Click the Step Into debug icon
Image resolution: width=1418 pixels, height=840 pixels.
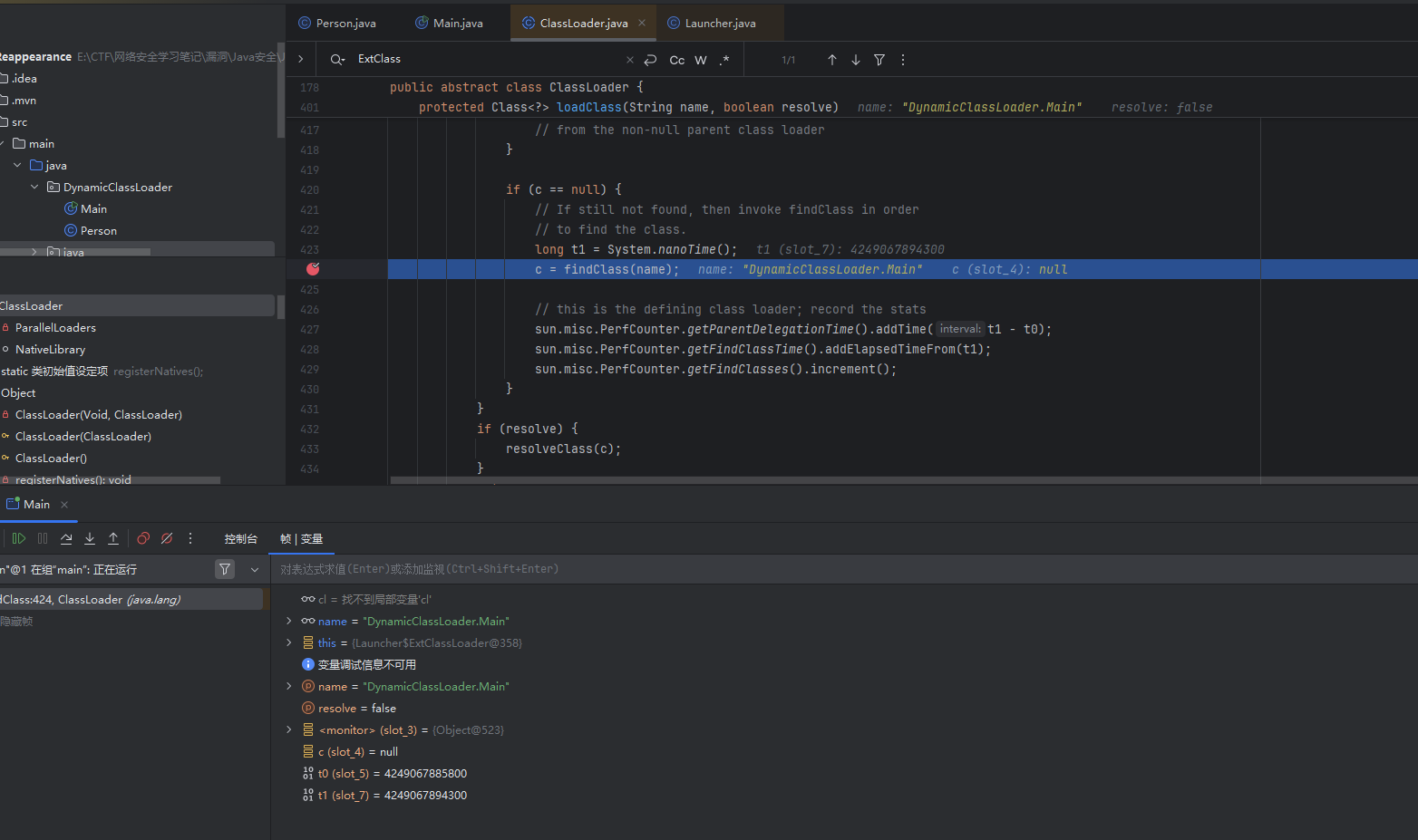click(90, 538)
